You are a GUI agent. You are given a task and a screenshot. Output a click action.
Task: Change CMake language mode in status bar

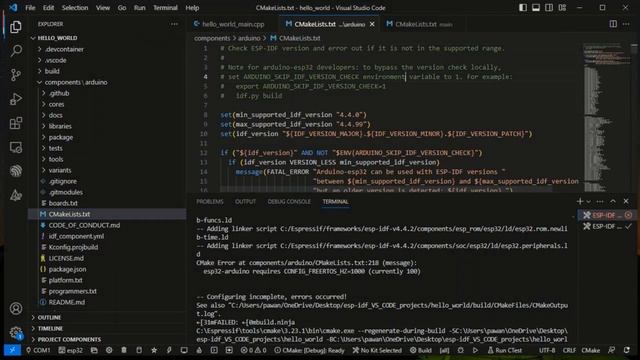(591, 350)
